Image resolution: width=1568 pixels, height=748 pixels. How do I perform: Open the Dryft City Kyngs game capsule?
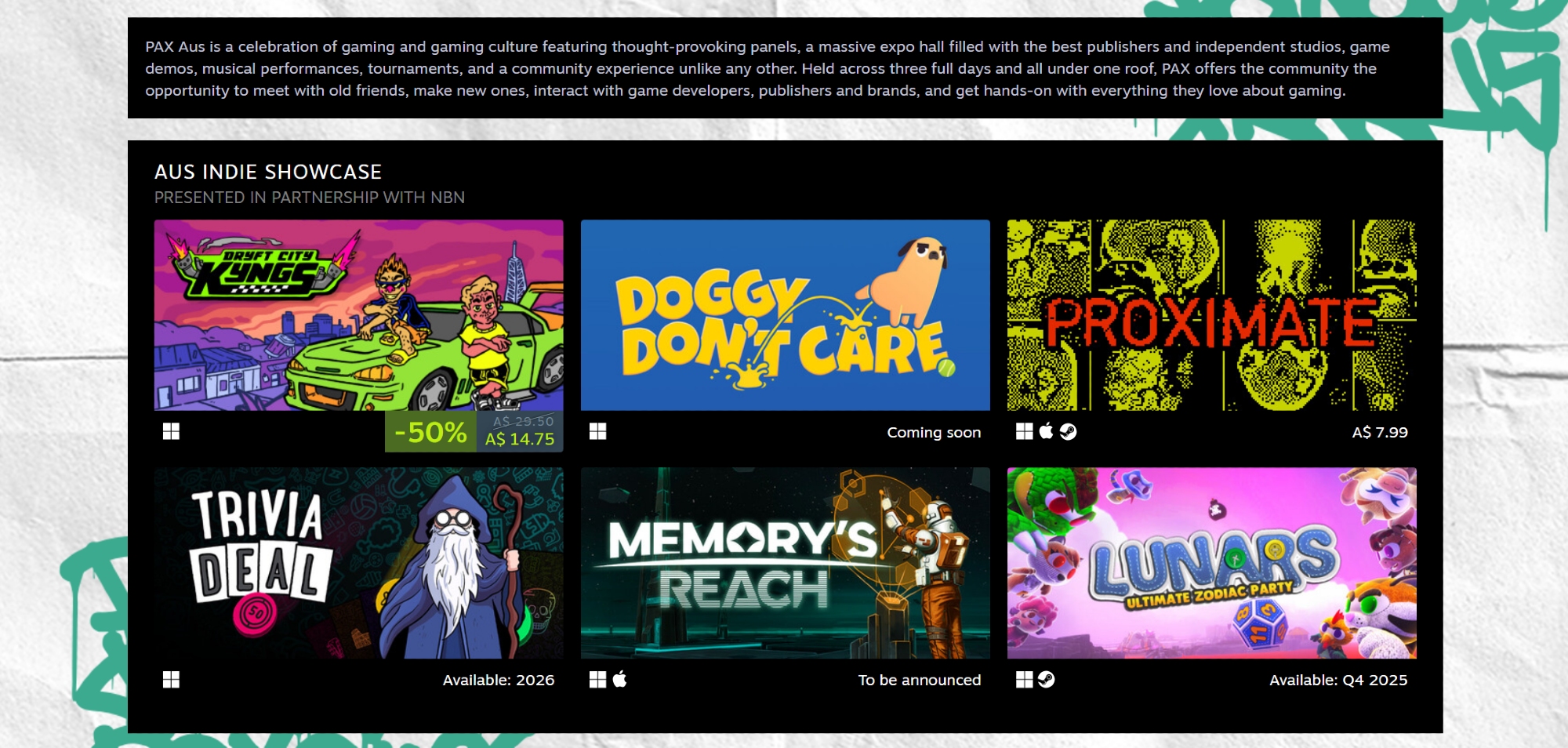[358, 315]
